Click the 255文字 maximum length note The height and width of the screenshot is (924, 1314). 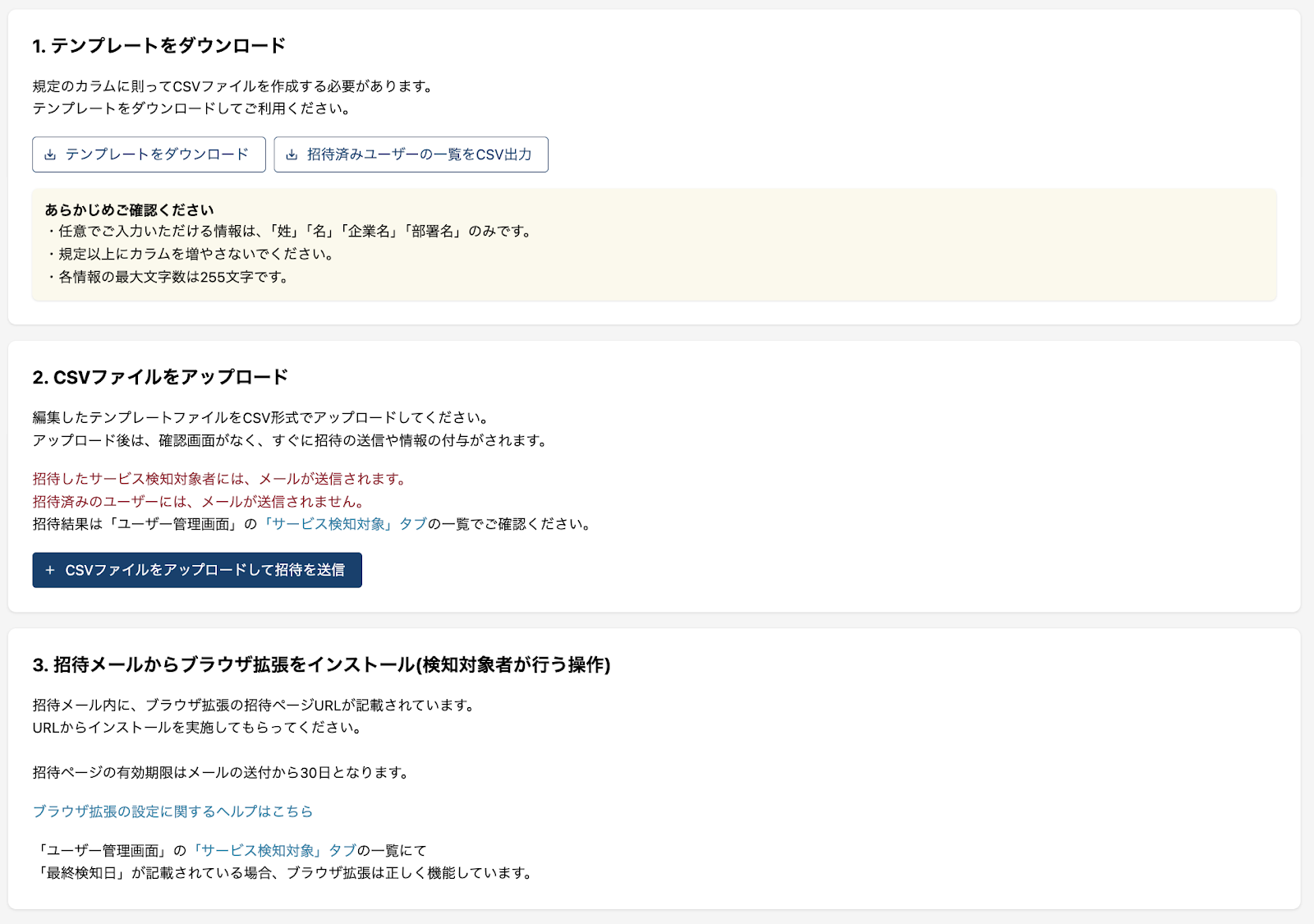(x=168, y=277)
